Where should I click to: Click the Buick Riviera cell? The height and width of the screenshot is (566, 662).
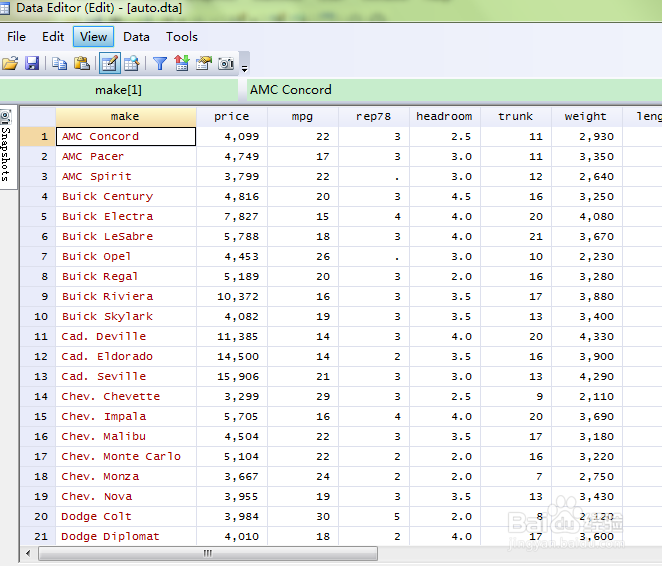click(126, 297)
